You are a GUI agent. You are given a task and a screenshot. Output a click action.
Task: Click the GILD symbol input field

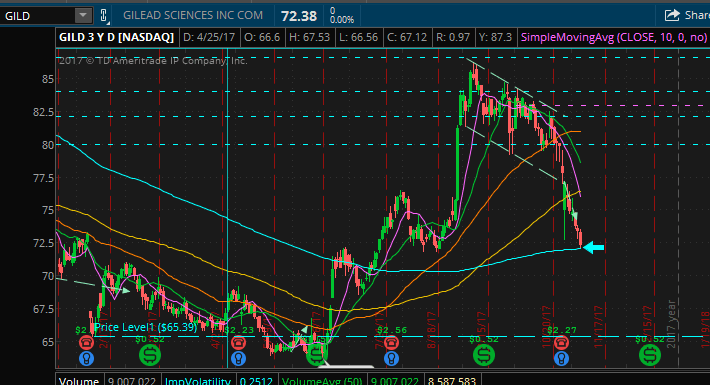pyautogui.click(x=38, y=15)
